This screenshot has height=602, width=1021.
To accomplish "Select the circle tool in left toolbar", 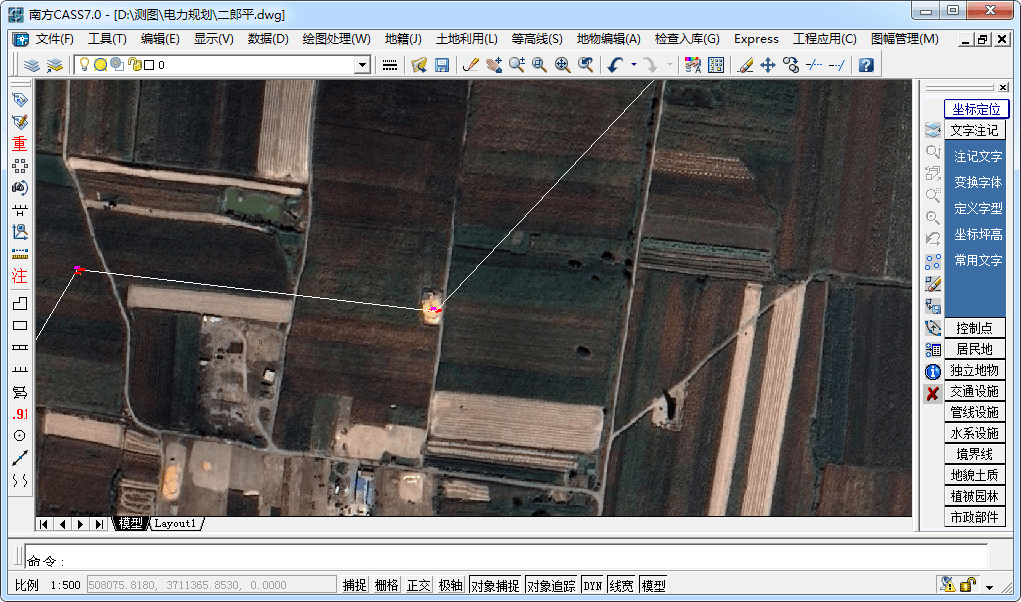I will click(20, 436).
